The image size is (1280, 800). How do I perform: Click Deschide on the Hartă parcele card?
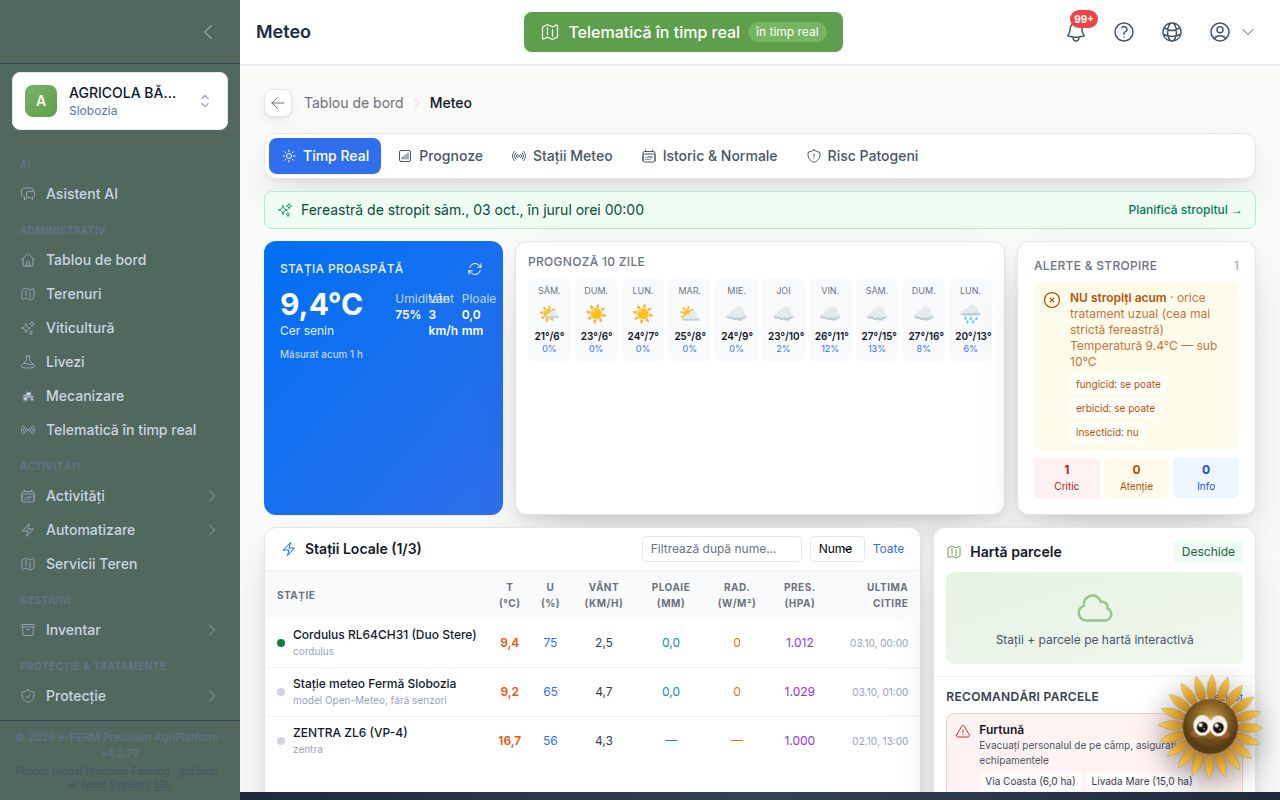[1208, 552]
